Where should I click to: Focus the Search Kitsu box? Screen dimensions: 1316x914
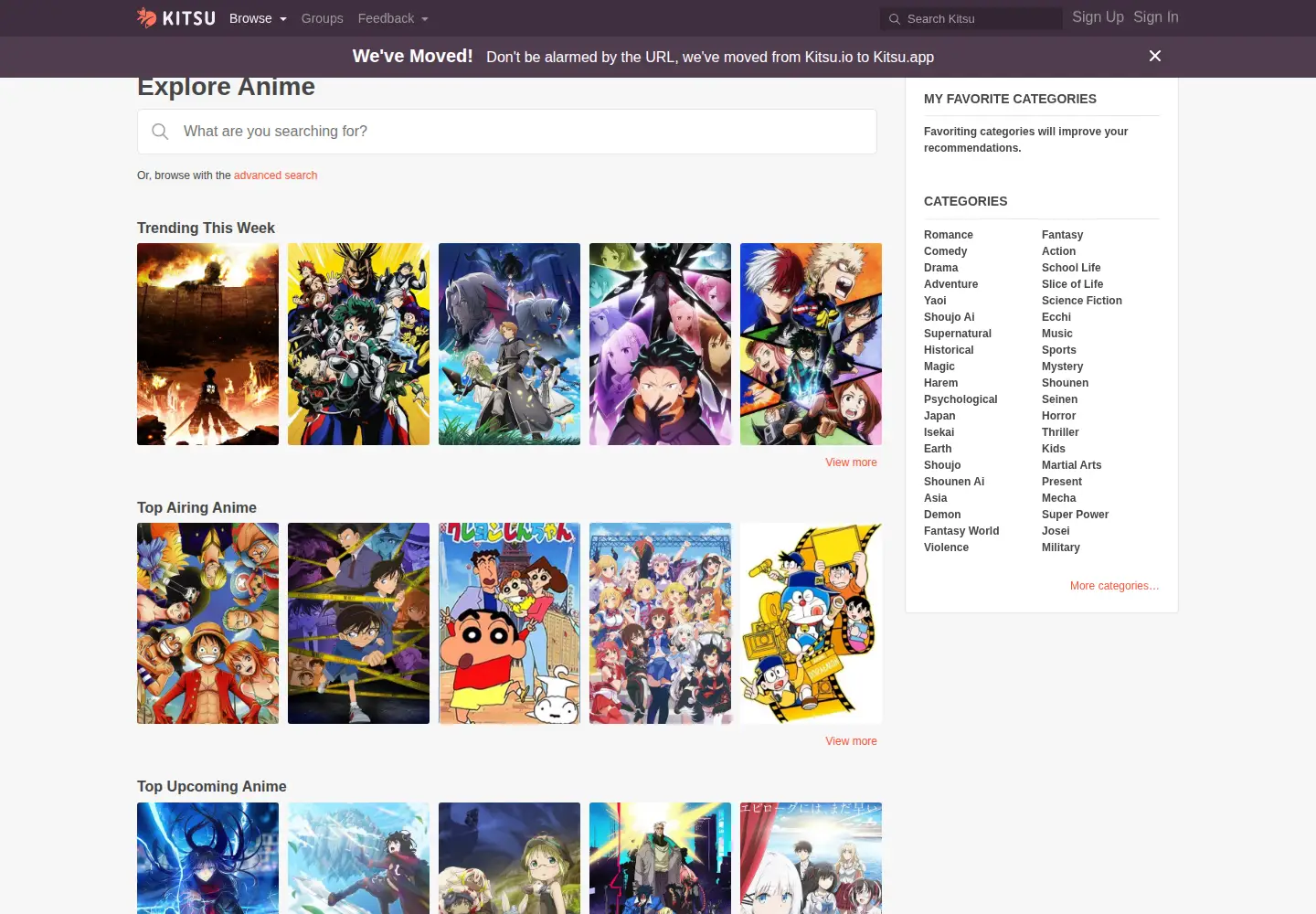point(971,18)
